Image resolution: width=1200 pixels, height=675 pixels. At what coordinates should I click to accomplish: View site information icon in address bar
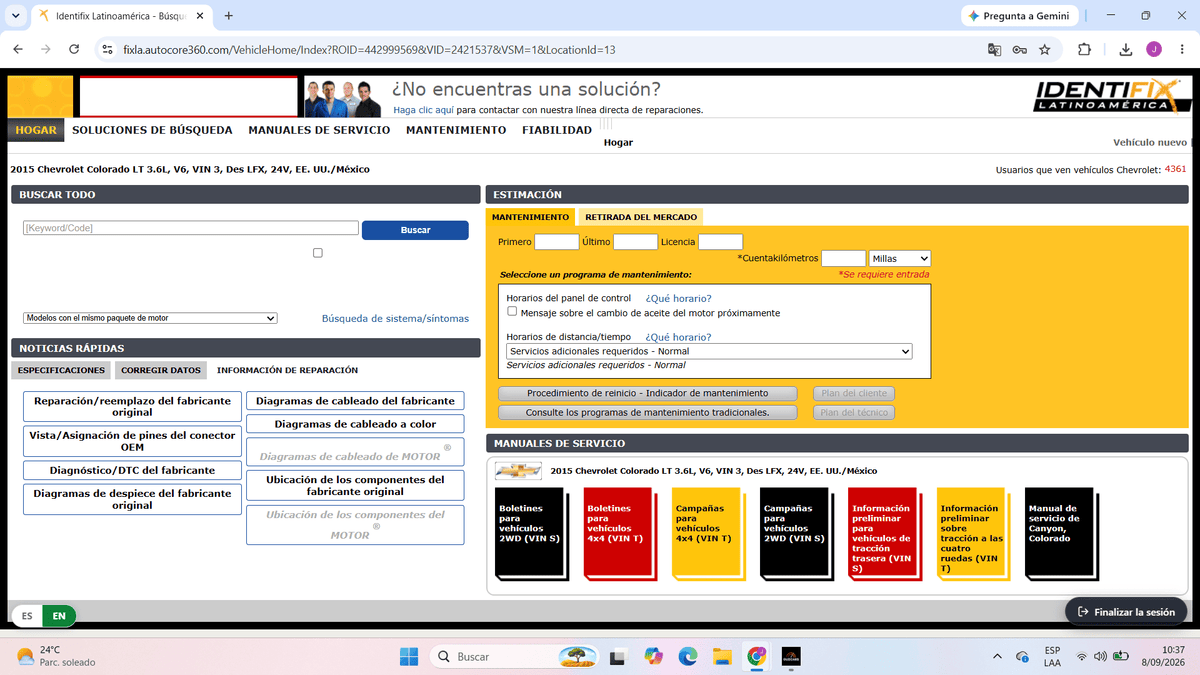click(x=107, y=49)
